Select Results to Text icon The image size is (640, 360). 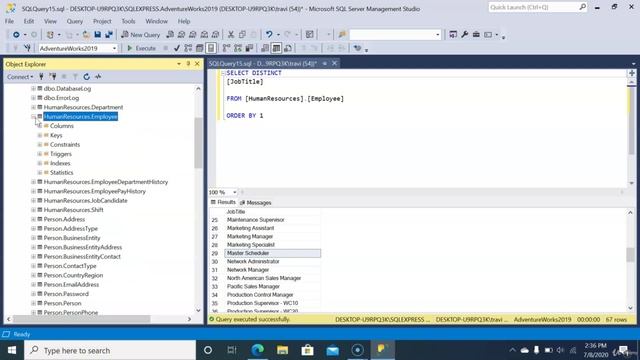[265, 48]
